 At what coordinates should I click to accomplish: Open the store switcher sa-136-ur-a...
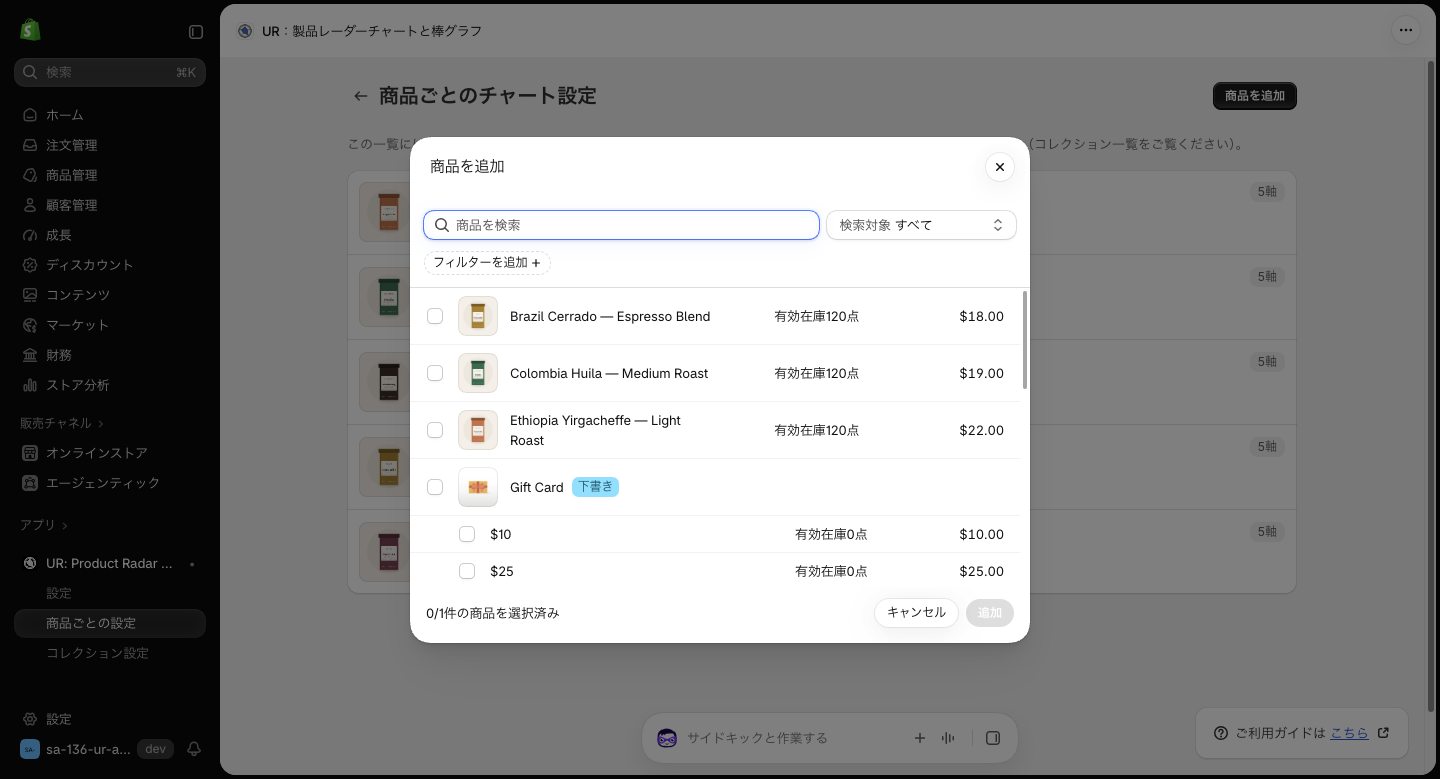(75, 749)
